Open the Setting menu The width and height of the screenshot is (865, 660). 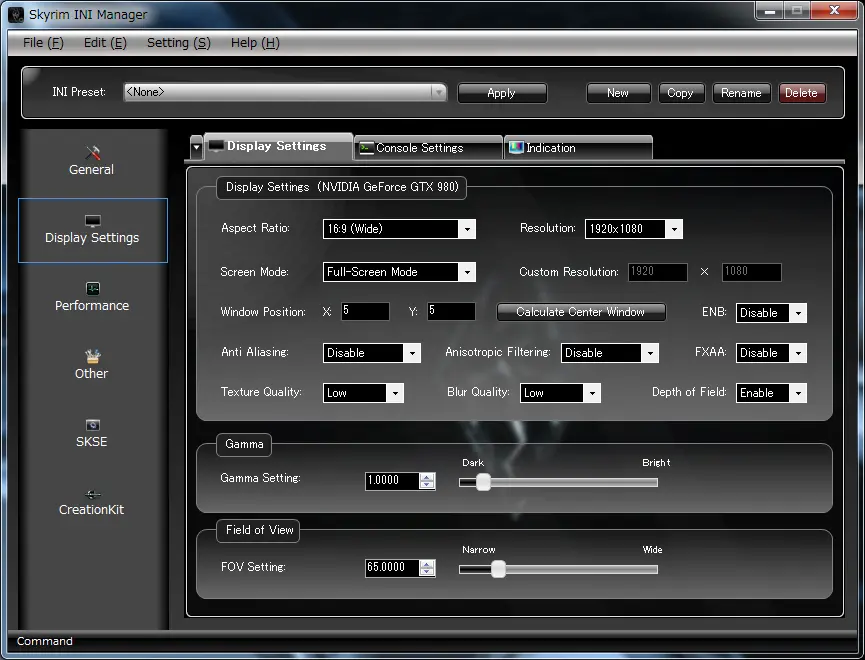[179, 42]
